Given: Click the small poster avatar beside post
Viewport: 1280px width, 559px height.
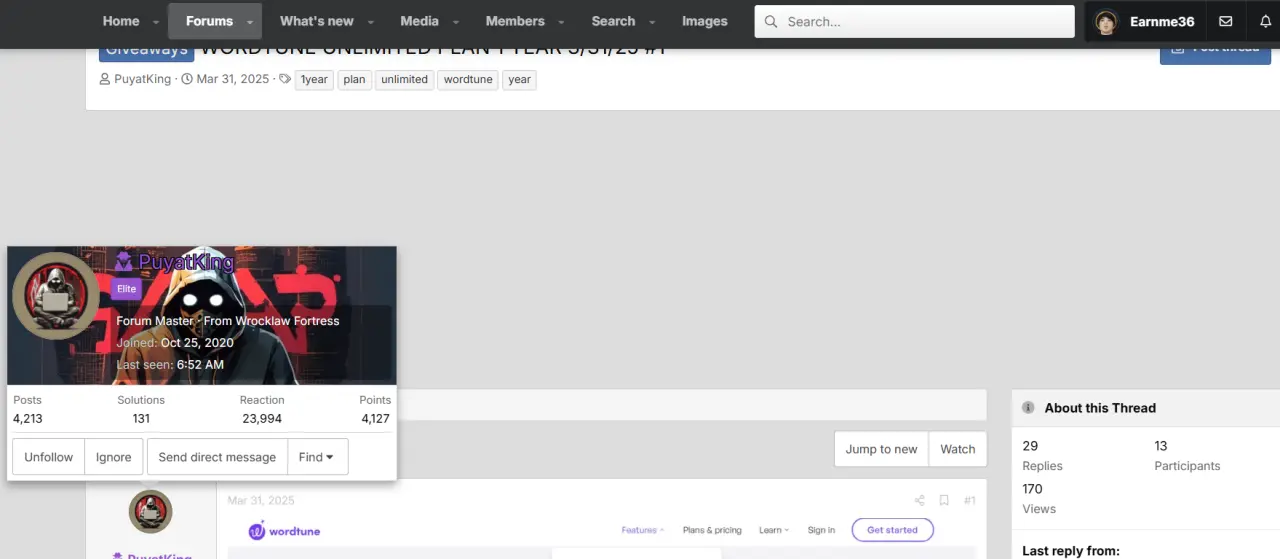Looking at the screenshot, I should click(151, 512).
